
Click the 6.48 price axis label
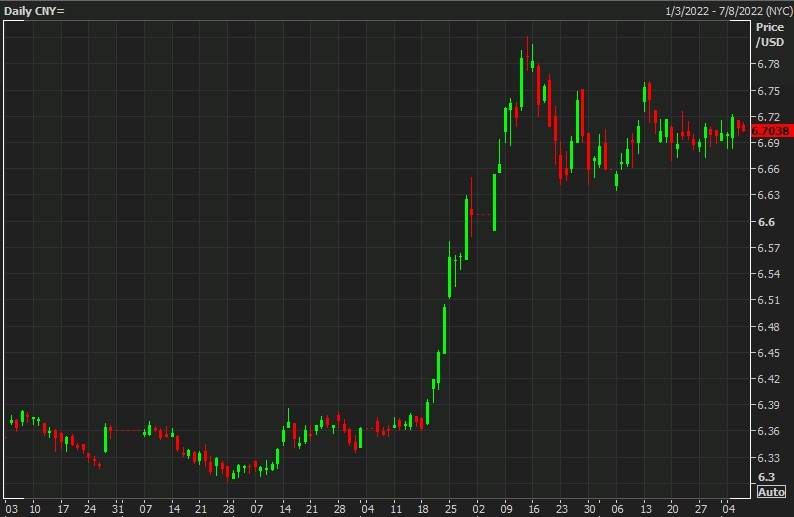click(768, 327)
